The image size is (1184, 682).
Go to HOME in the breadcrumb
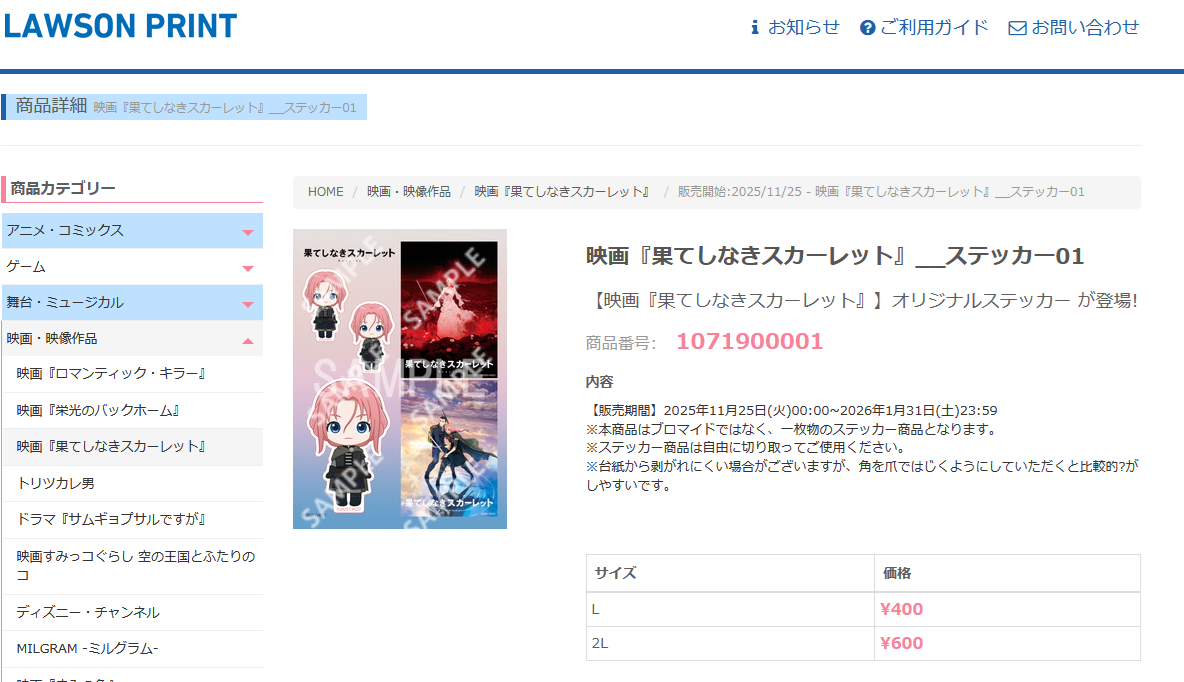[x=325, y=192]
